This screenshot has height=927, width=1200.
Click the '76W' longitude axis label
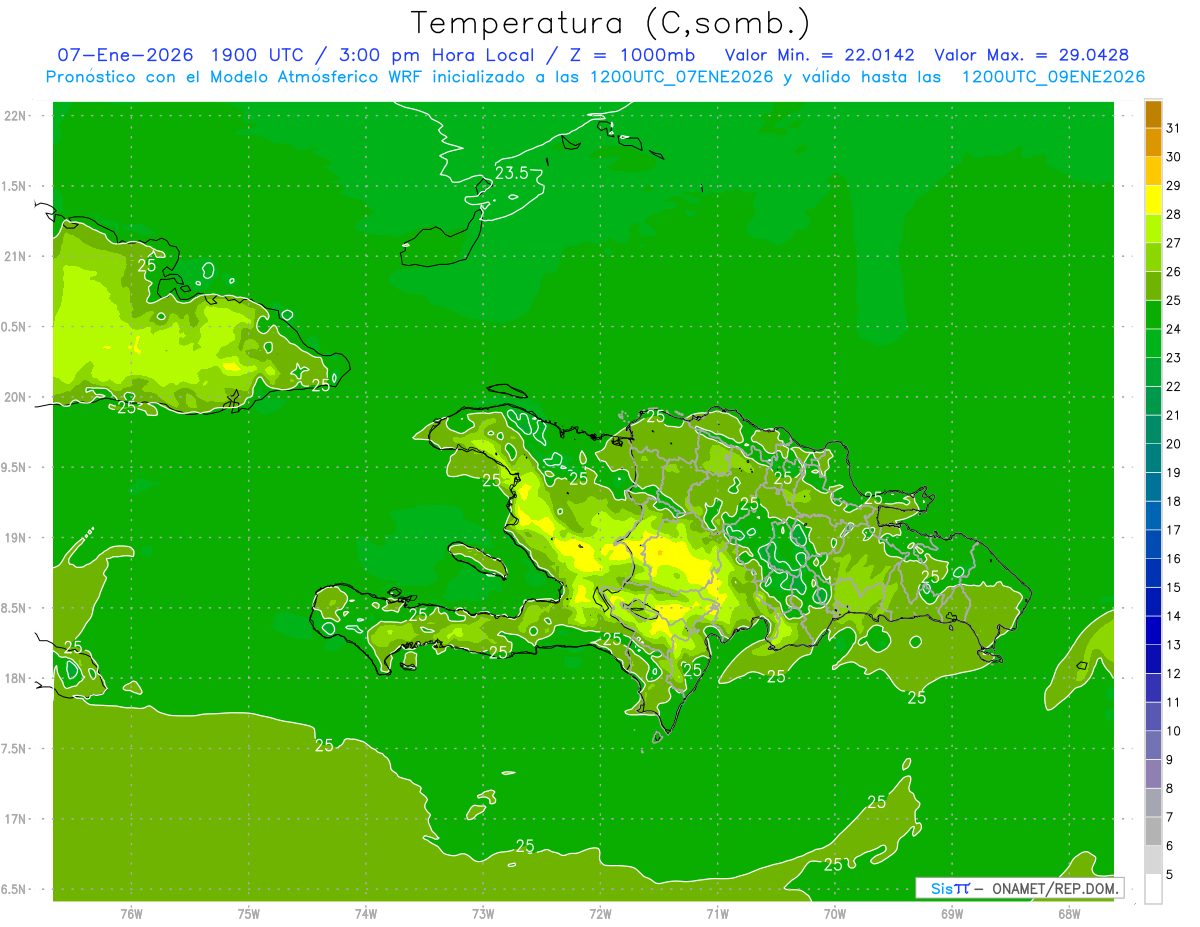pyautogui.click(x=131, y=913)
